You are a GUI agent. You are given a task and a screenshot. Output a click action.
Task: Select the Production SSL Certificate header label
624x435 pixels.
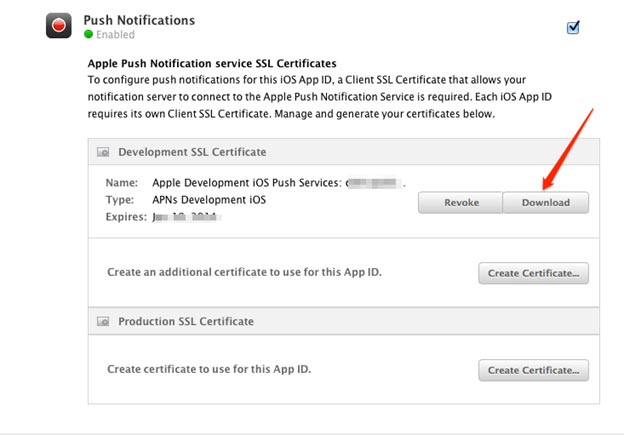point(186,321)
